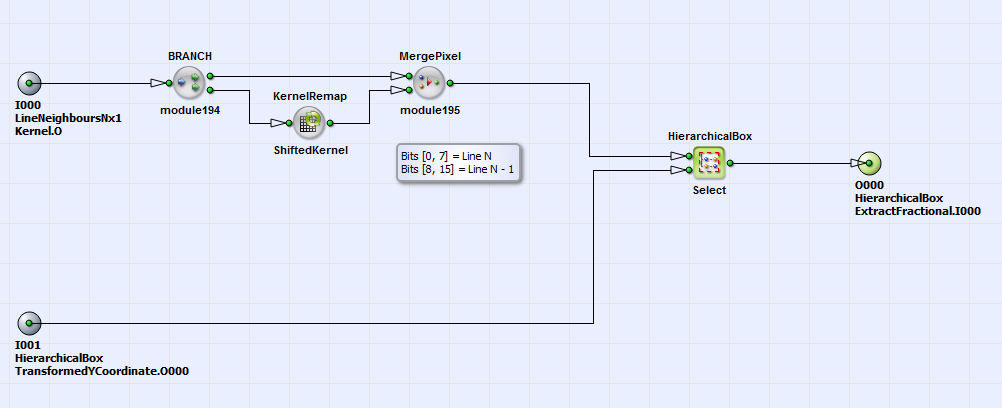This screenshot has height=408, width=1002.
Task: Click the lower input port of MergePixel
Action: point(409,90)
